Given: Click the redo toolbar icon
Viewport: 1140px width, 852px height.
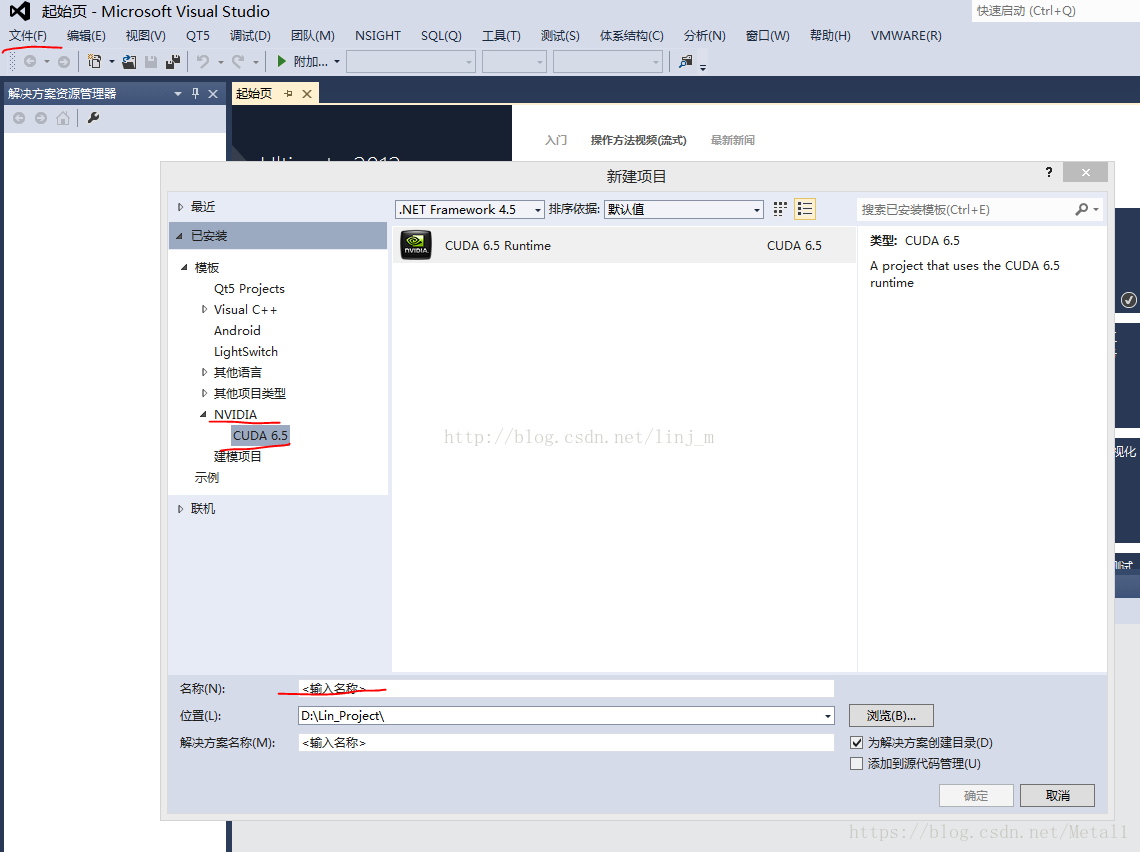Looking at the screenshot, I should pyautogui.click(x=238, y=62).
